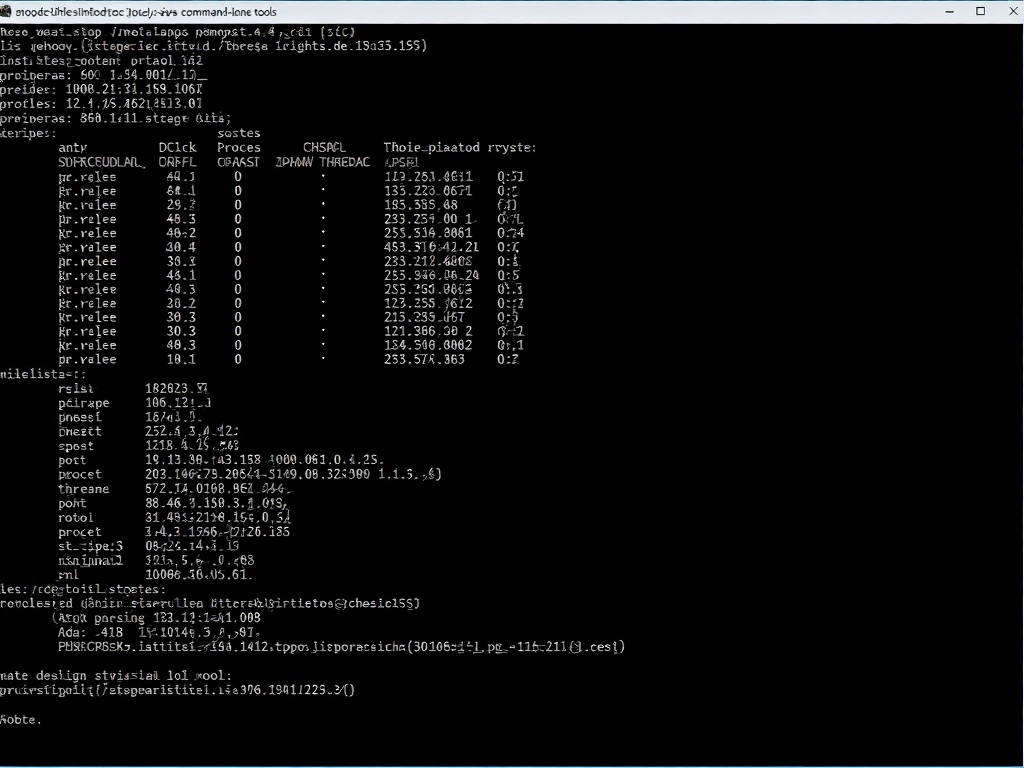The width and height of the screenshot is (1024, 768).
Task: Click the "rotol" field name
Action: [x=76, y=518]
